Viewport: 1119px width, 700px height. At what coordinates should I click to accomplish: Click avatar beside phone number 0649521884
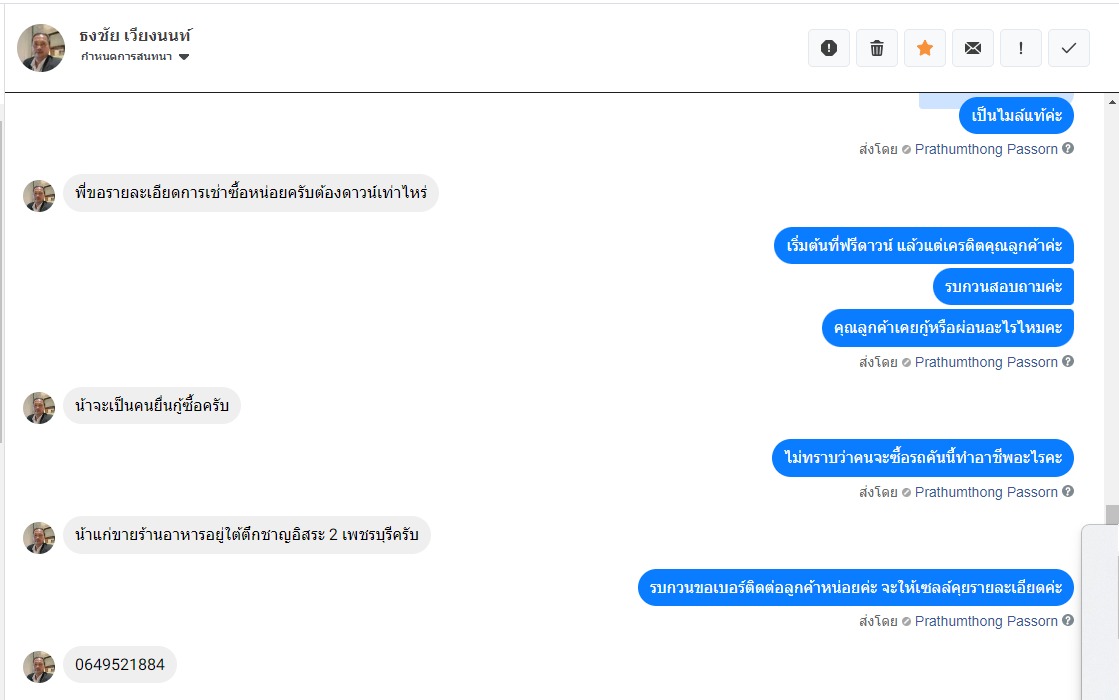(39, 666)
